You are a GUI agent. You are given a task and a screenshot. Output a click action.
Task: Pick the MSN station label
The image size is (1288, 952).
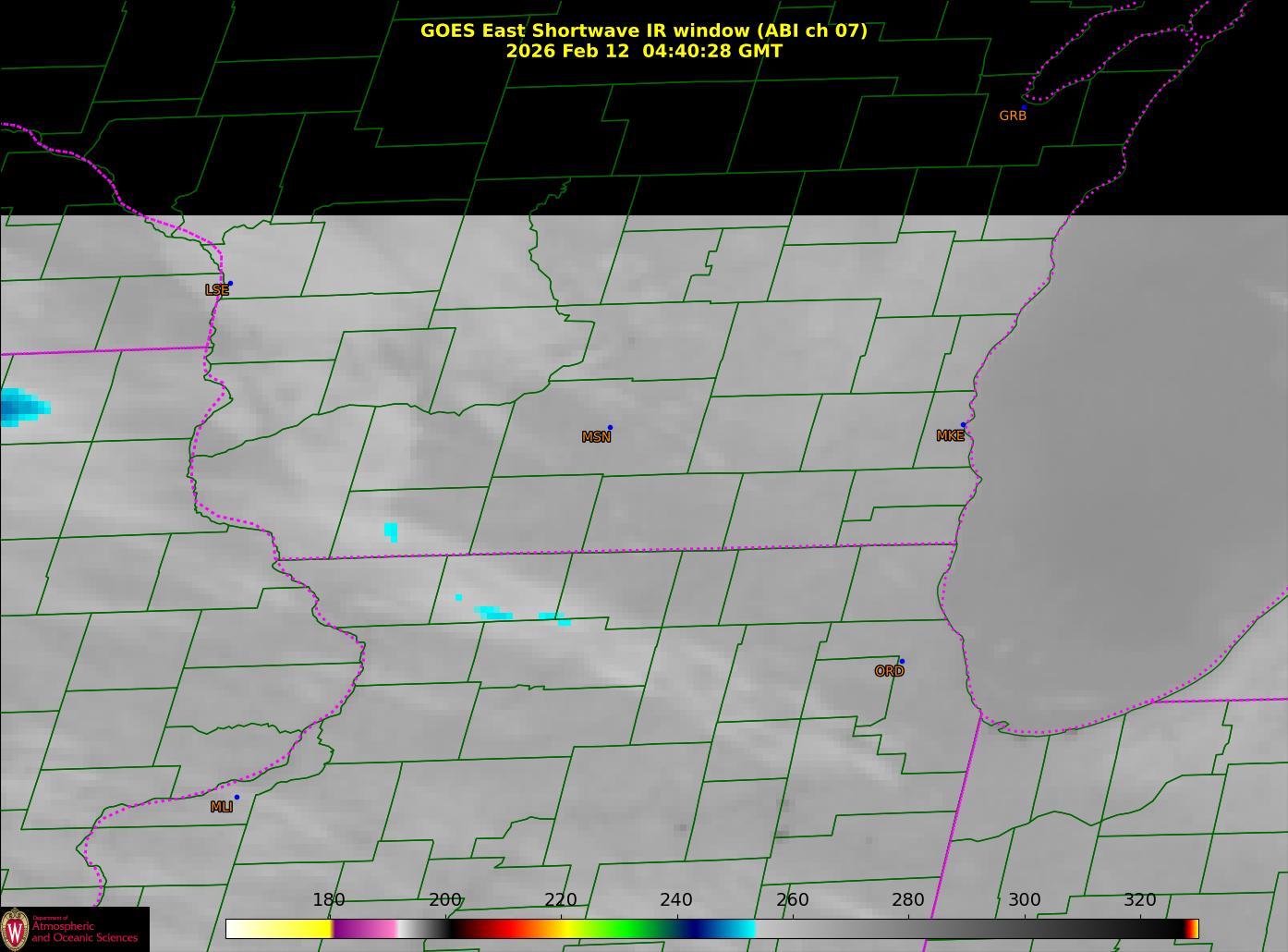596,436
